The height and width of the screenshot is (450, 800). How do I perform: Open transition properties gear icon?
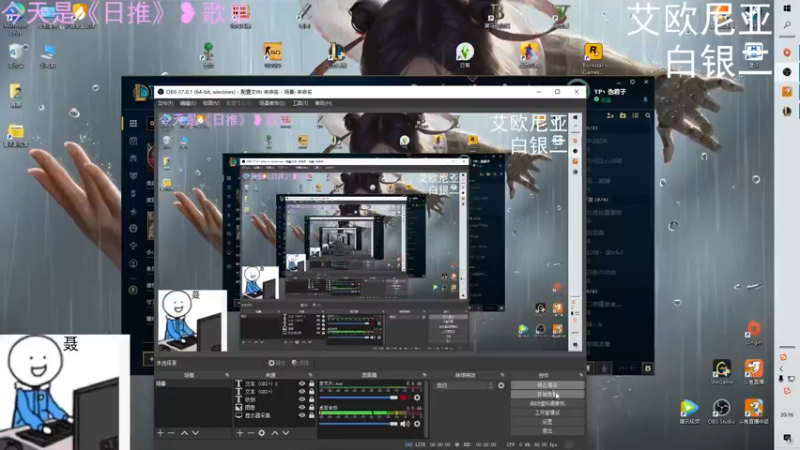501,385
